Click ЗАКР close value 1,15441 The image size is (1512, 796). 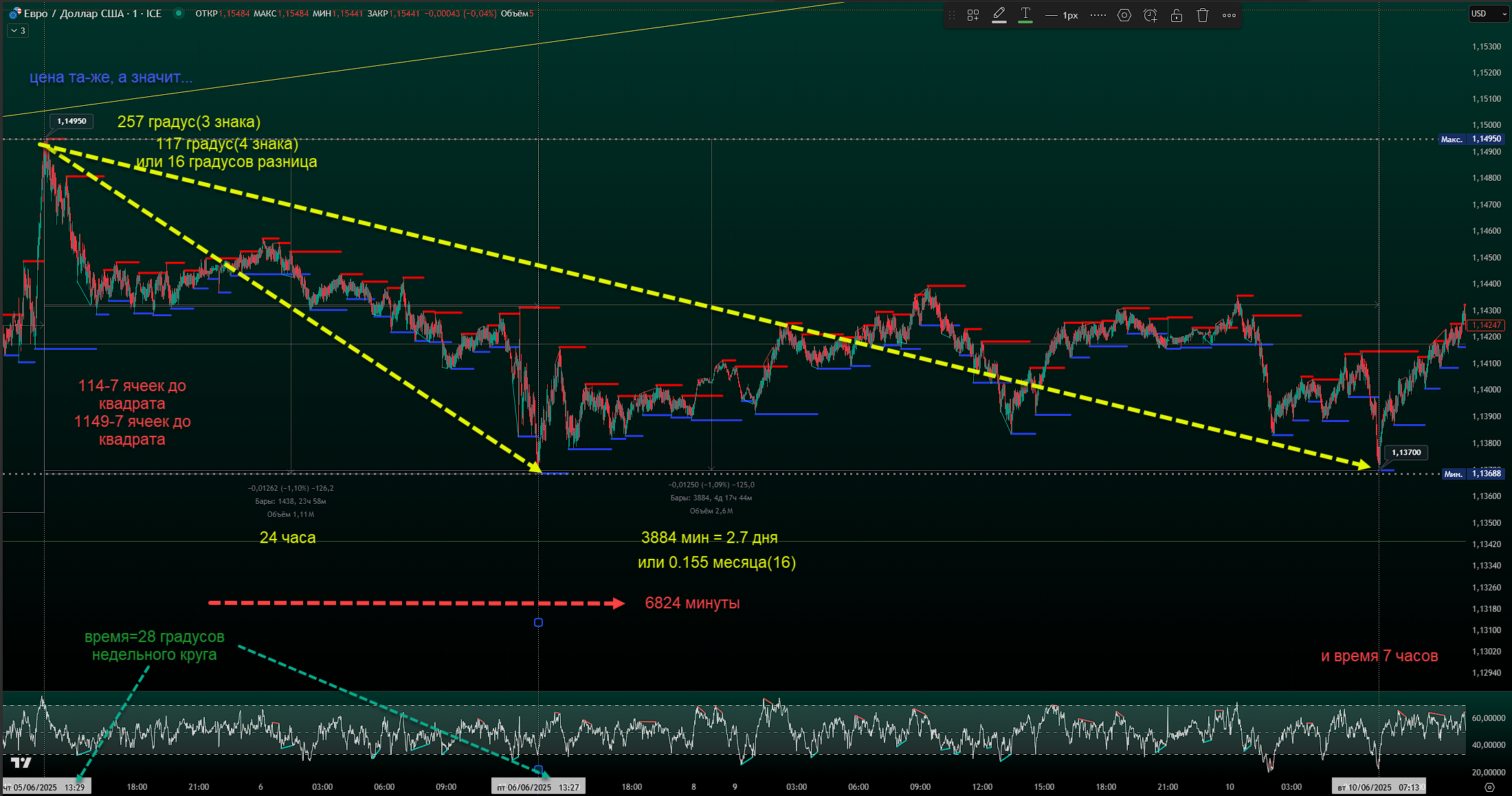pyautogui.click(x=404, y=14)
